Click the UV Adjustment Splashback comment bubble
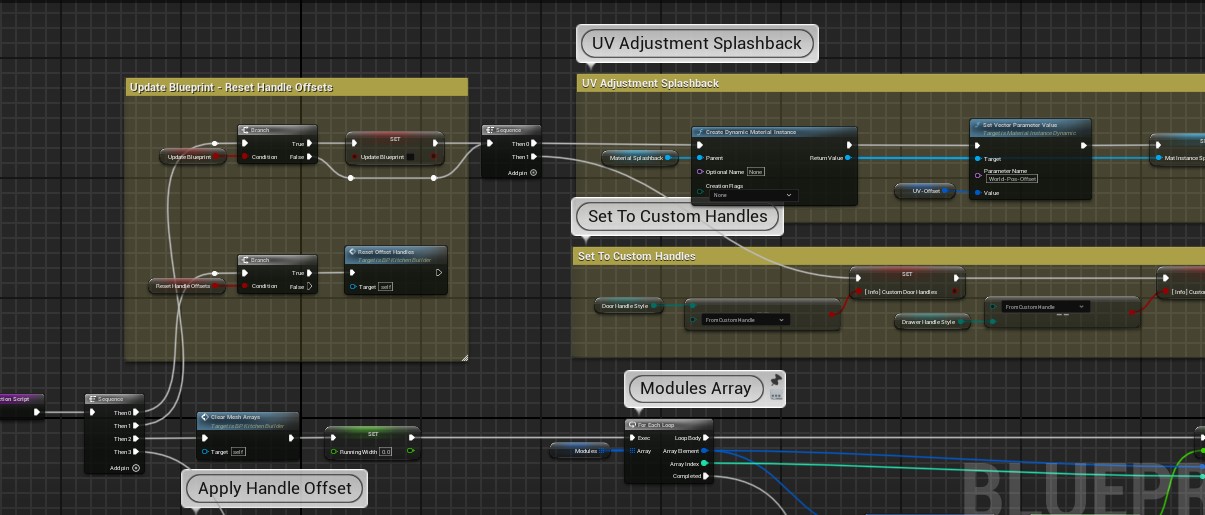The width and height of the screenshot is (1205, 515). click(x=697, y=43)
